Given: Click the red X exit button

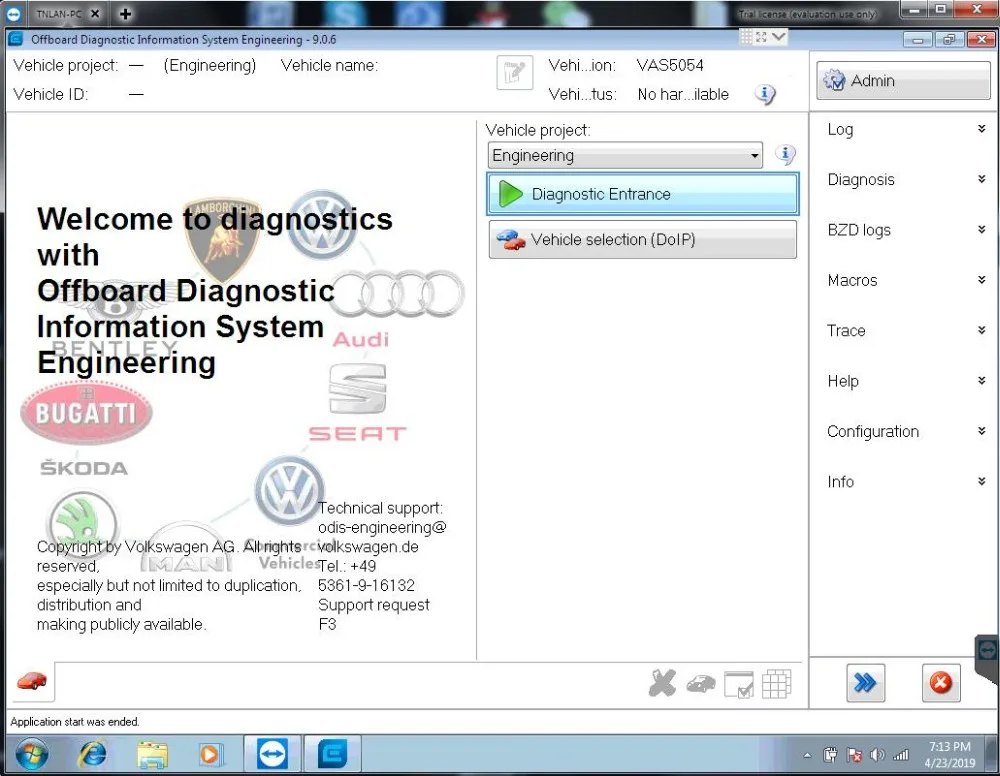Looking at the screenshot, I should click(x=941, y=684).
